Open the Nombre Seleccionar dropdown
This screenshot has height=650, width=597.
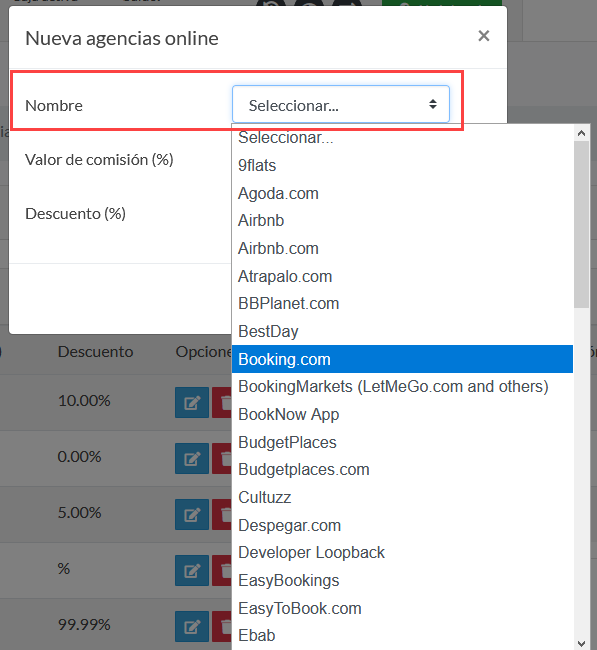[341, 104]
